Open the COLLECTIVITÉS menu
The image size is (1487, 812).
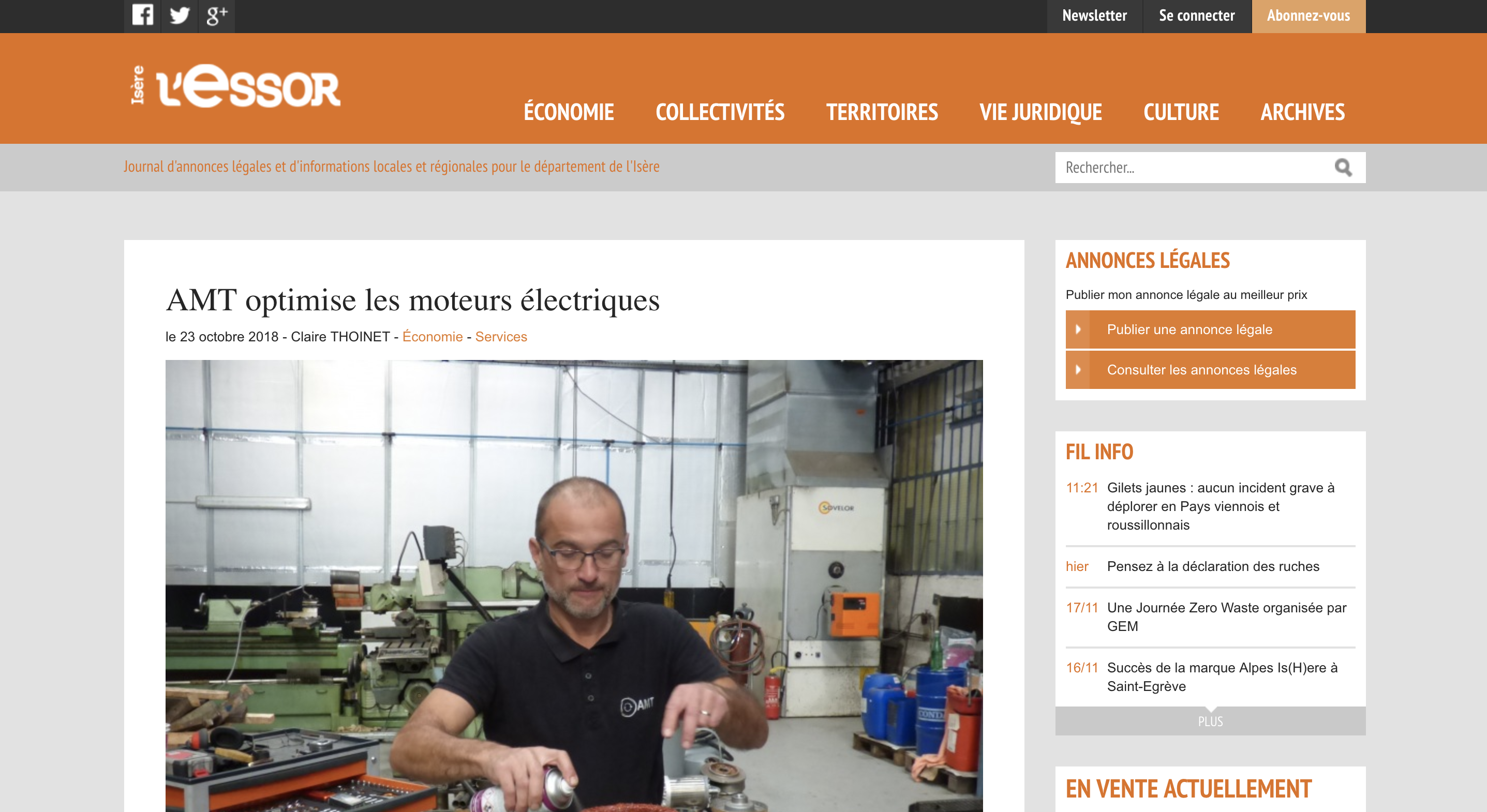[x=720, y=112]
